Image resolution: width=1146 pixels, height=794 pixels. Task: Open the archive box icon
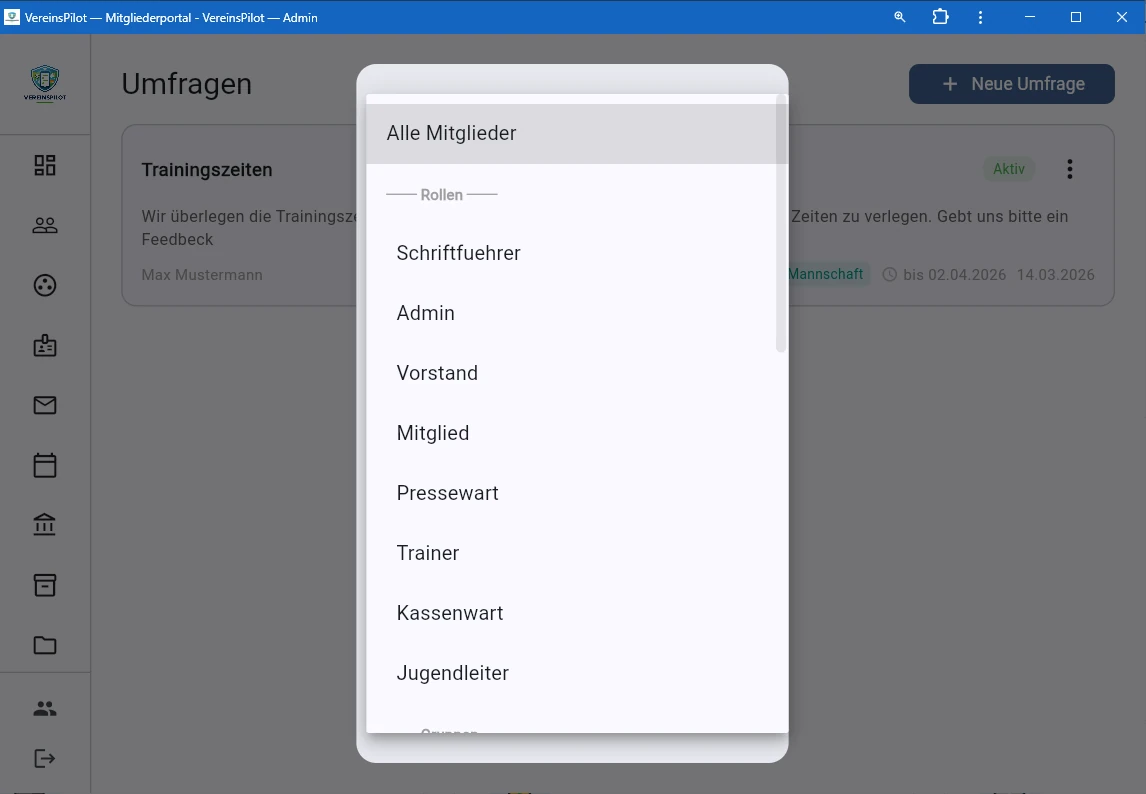[44, 584]
